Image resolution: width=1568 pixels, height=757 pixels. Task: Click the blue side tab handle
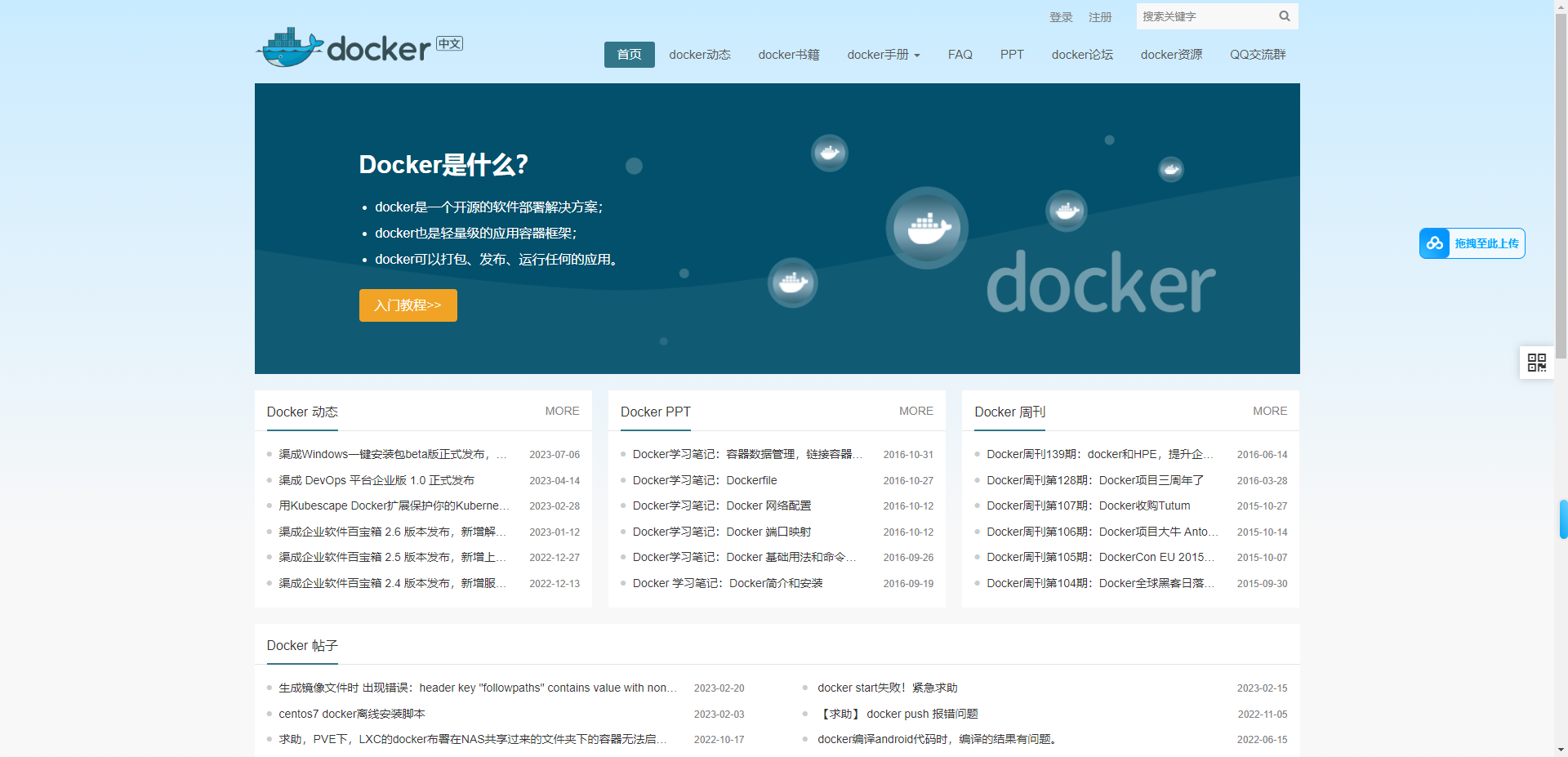pos(1564,519)
